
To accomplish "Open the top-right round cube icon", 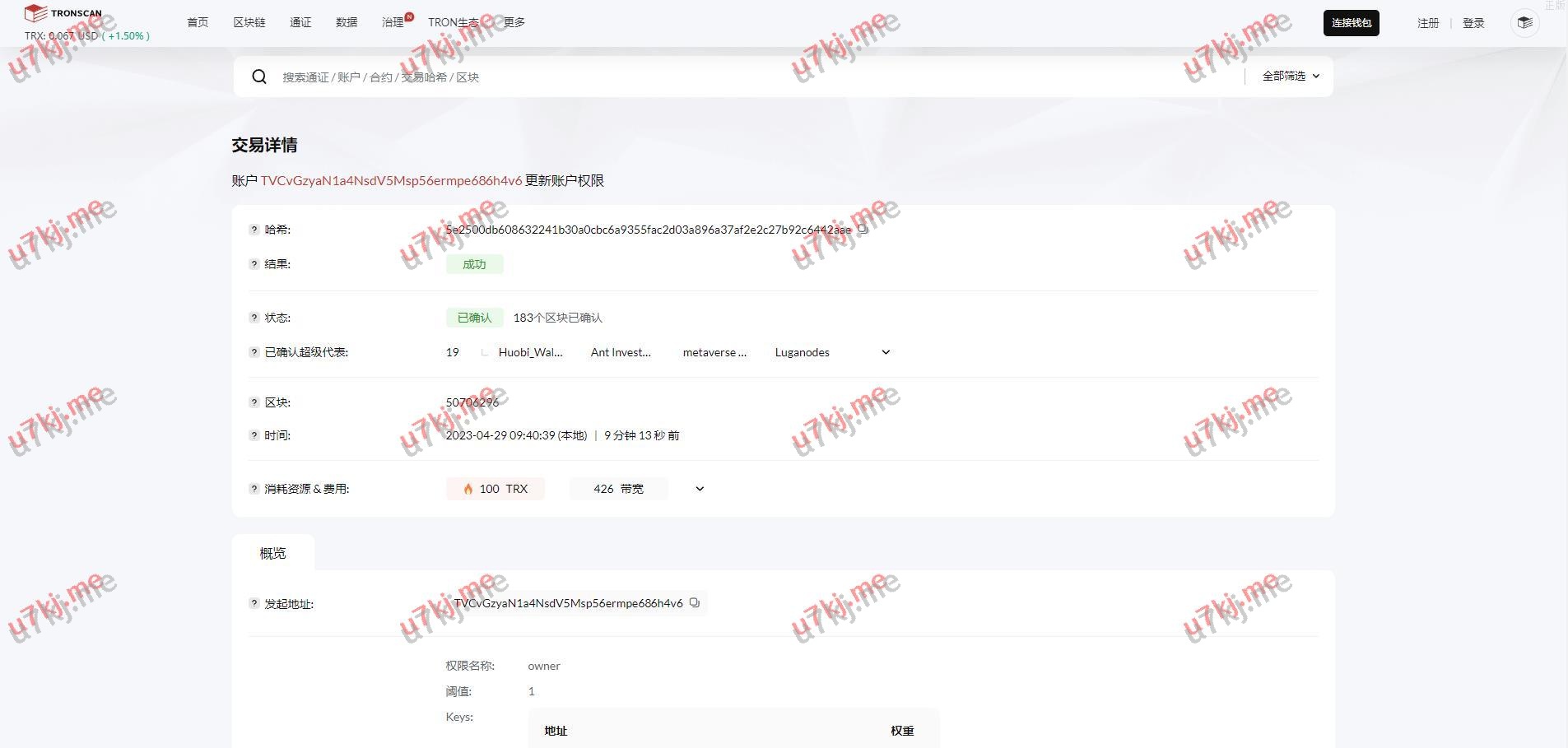I will click(x=1524, y=23).
